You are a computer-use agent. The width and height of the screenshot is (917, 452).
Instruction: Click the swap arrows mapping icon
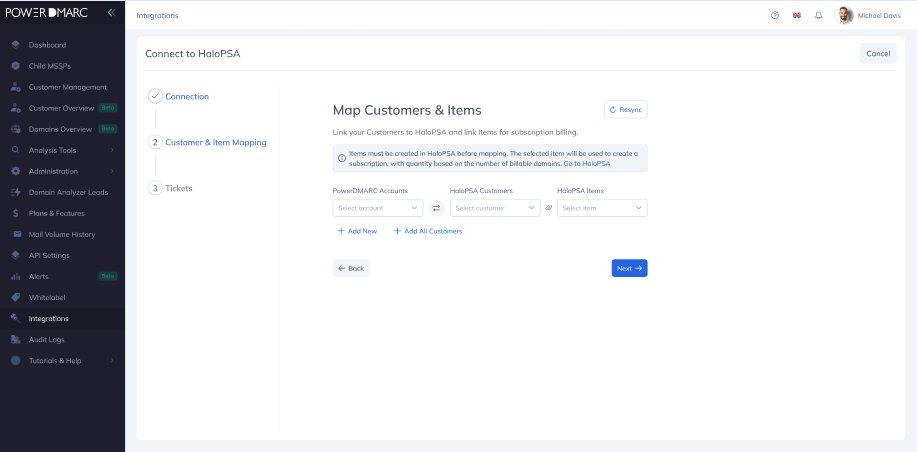pos(436,208)
